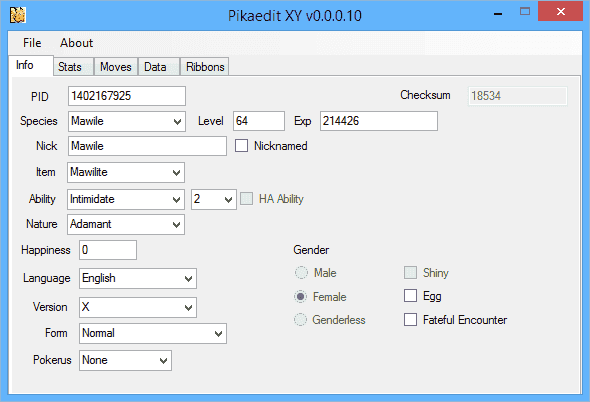Toggle the Shiny checkbox
Image resolution: width=590 pixels, height=402 pixels.
pyautogui.click(x=411, y=273)
